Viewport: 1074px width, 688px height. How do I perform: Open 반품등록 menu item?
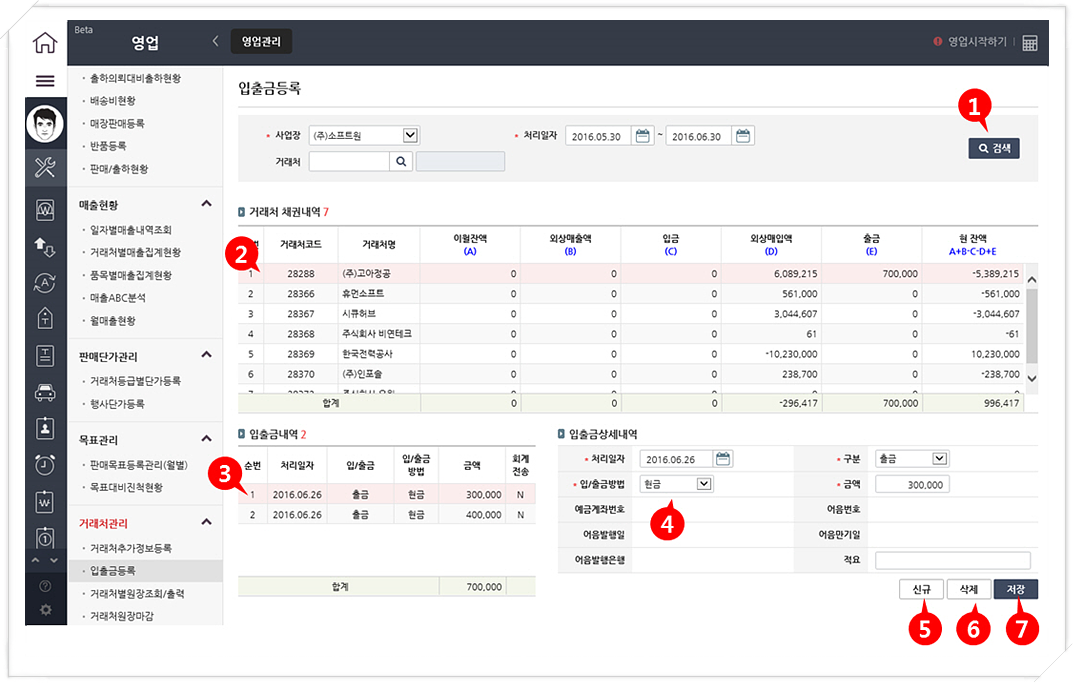tap(108, 146)
